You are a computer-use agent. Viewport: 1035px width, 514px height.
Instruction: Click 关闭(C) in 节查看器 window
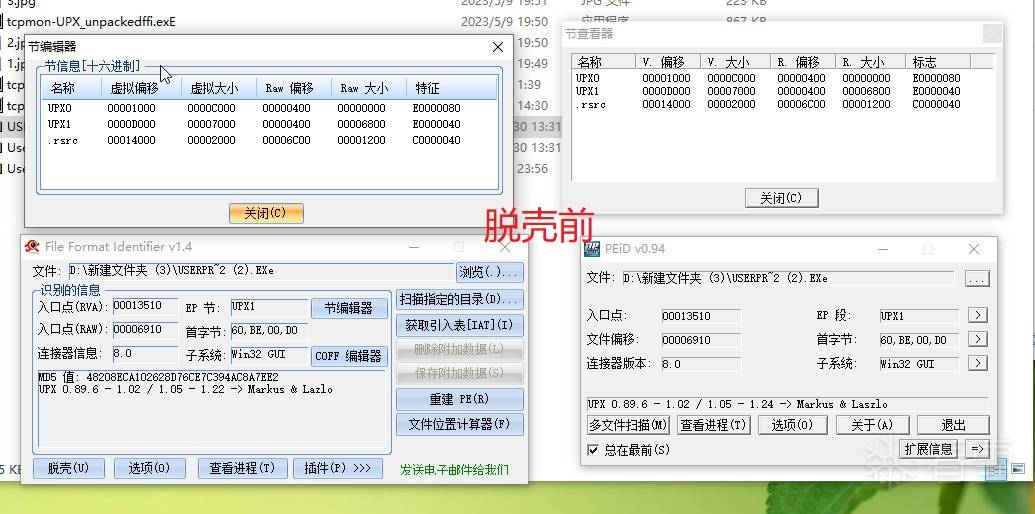(782, 198)
